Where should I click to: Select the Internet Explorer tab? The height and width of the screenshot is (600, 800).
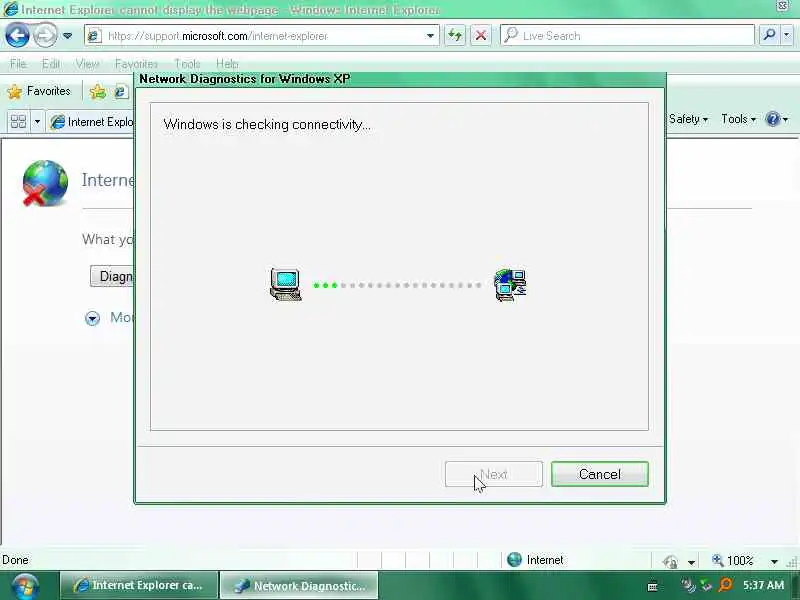(x=91, y=122)
